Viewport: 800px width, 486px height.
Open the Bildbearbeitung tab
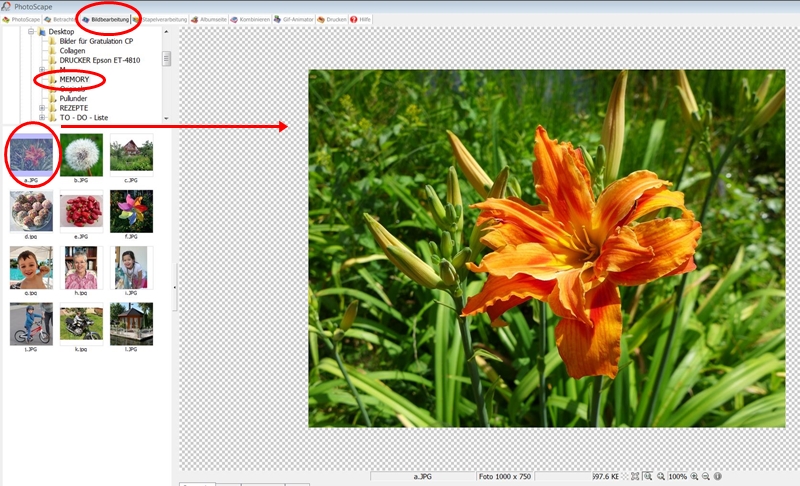[x=110, y=19]
